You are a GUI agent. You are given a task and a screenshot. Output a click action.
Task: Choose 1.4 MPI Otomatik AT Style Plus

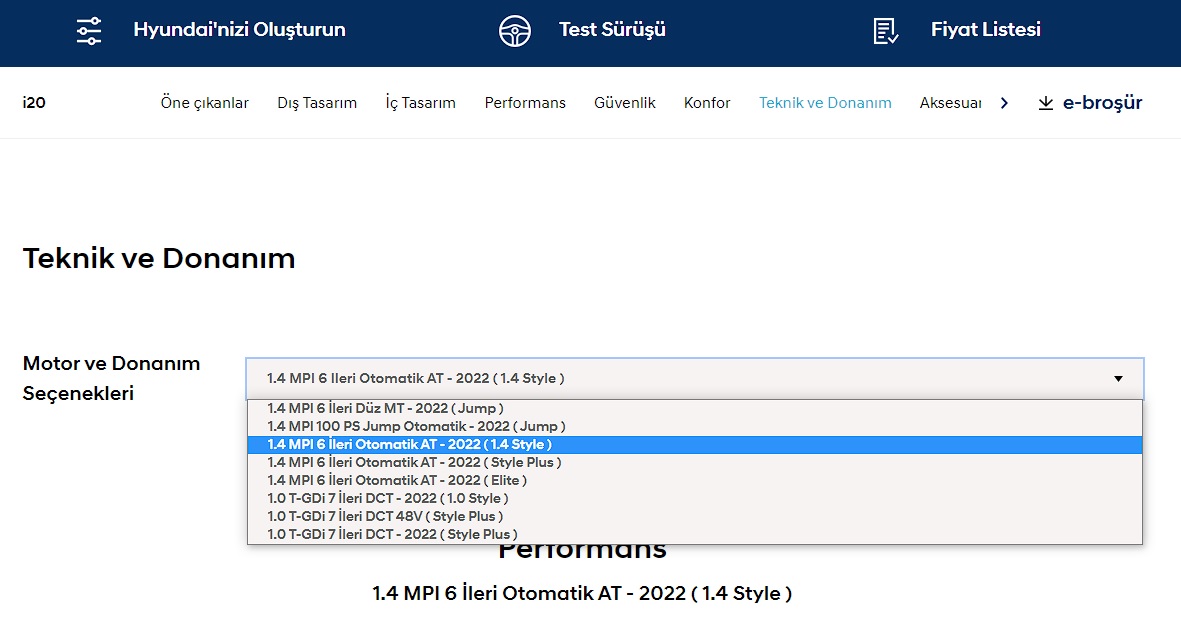coord(694,463)
